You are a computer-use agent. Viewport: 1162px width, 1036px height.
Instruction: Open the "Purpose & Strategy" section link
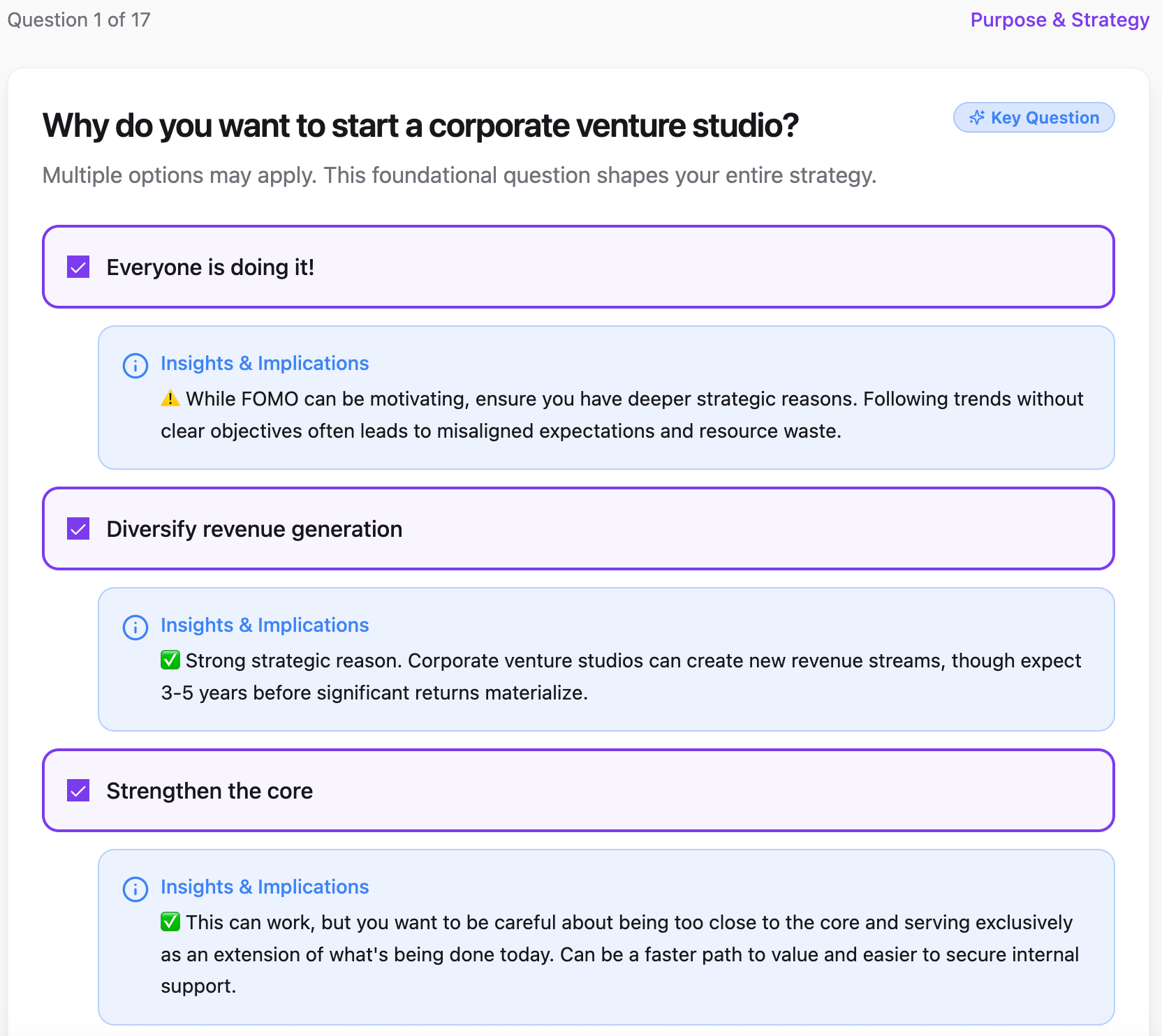pyautogui.click(x=1059, y=20)
